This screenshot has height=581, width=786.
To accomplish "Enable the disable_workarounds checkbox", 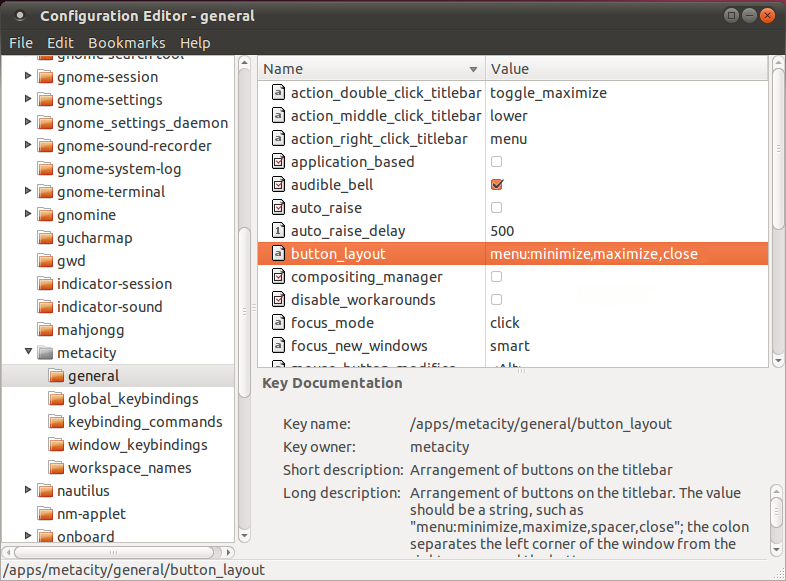I will (x=496, y=300).
